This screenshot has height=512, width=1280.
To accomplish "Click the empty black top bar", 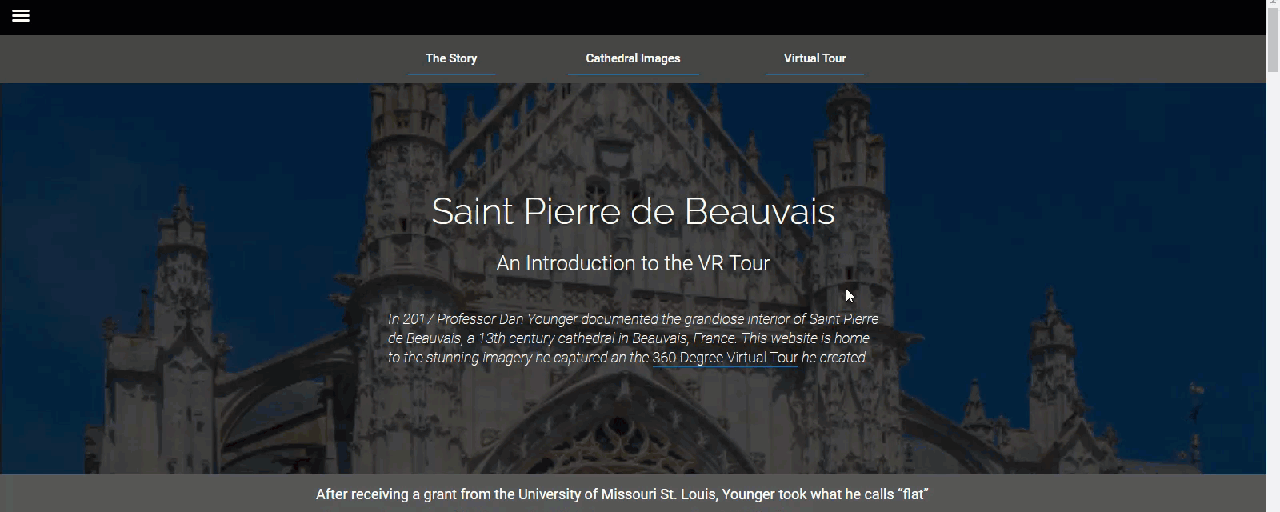I will (640, 17).
